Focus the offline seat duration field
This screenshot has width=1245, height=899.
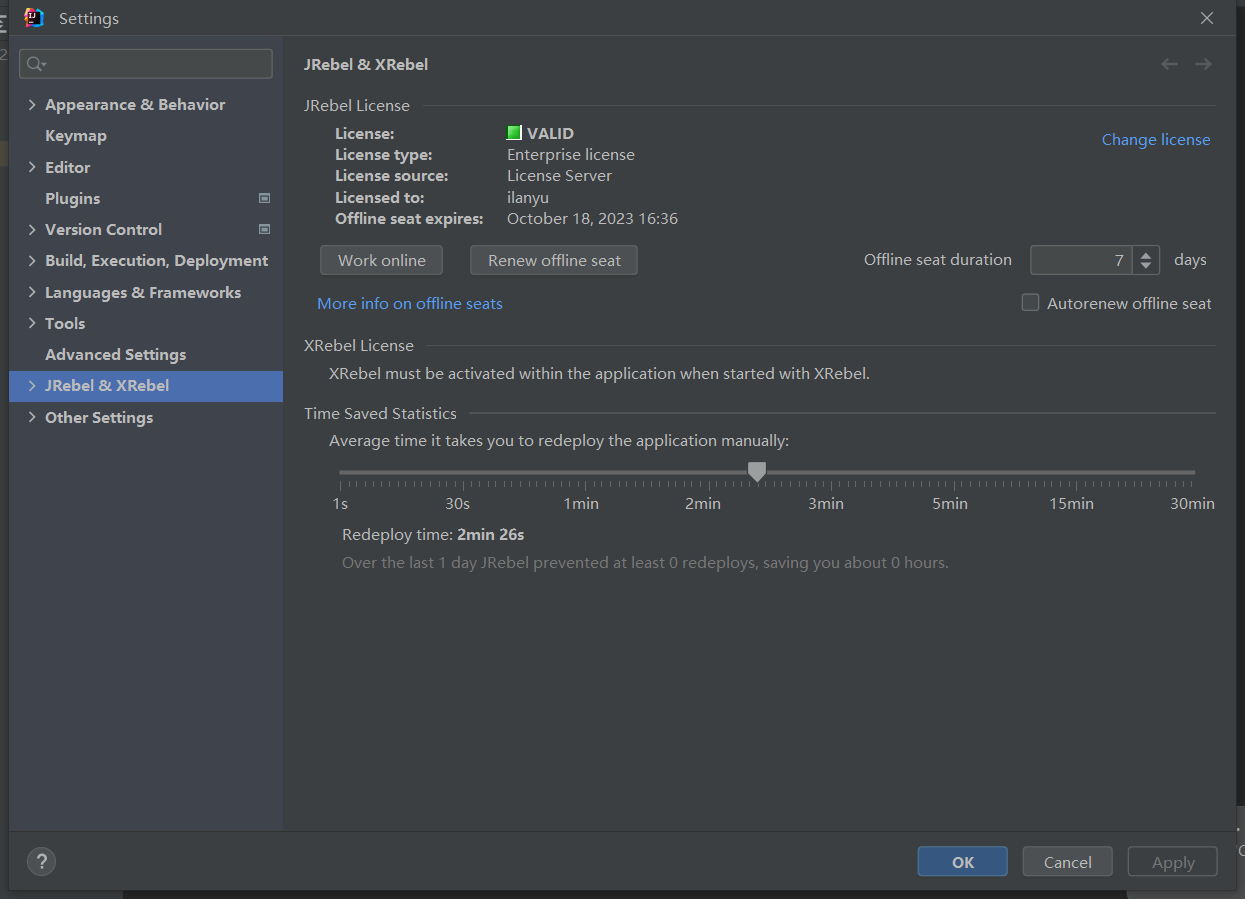[x=1081, y=260]
